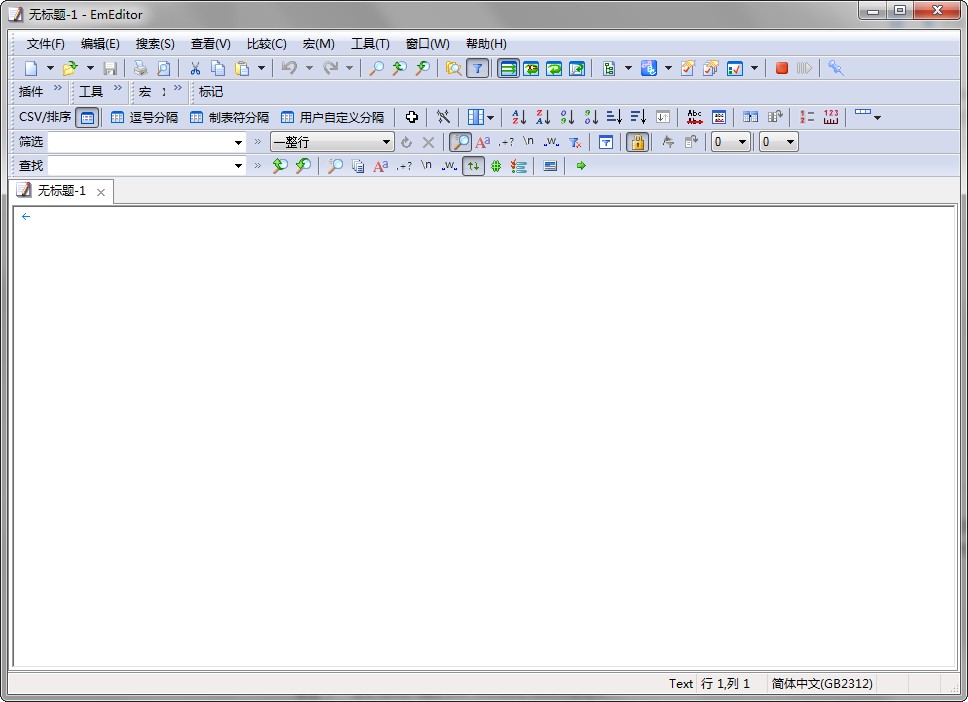Click the clear filter funnel icon
The height and width of the screenshot is (702, 968).
(x=575, y=142)
